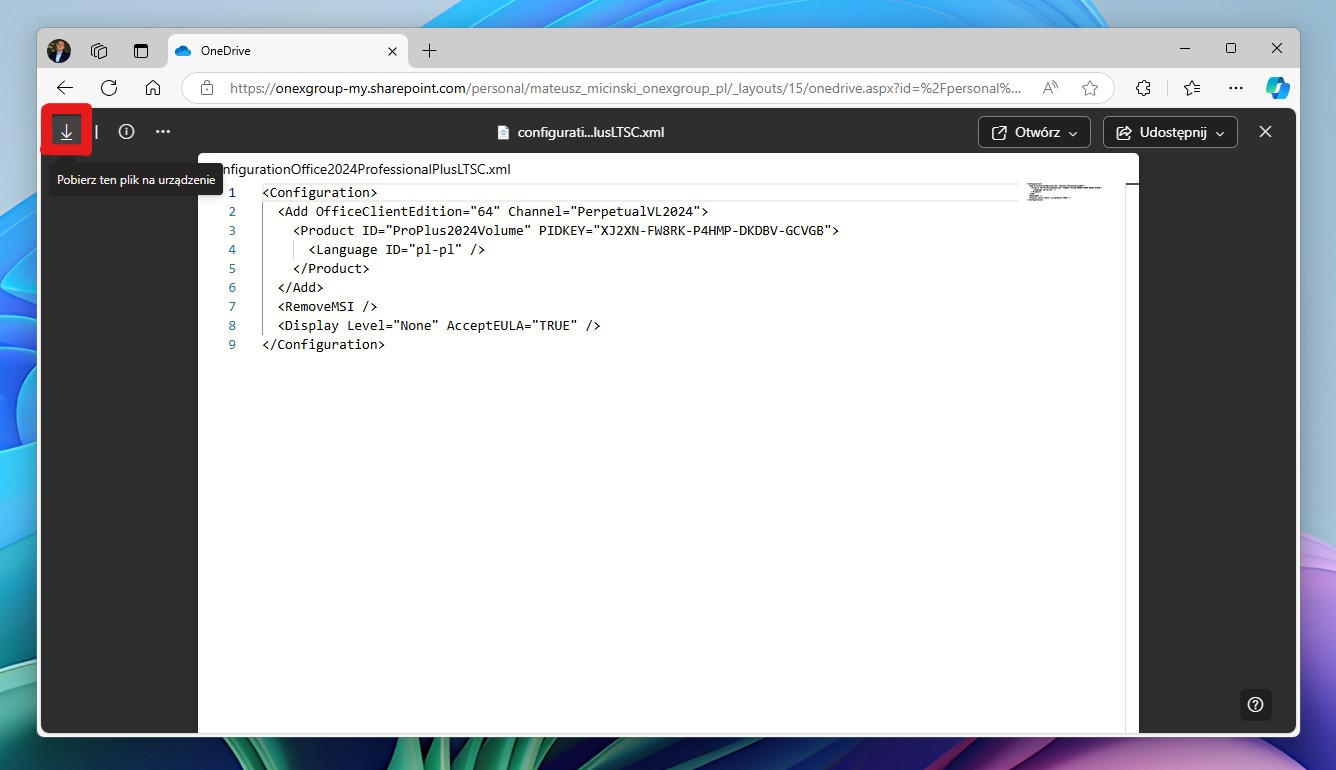This screenshot has height=770, width=1336.
Task: Open the Udostępnij share dropdown
Action: 1170,132
